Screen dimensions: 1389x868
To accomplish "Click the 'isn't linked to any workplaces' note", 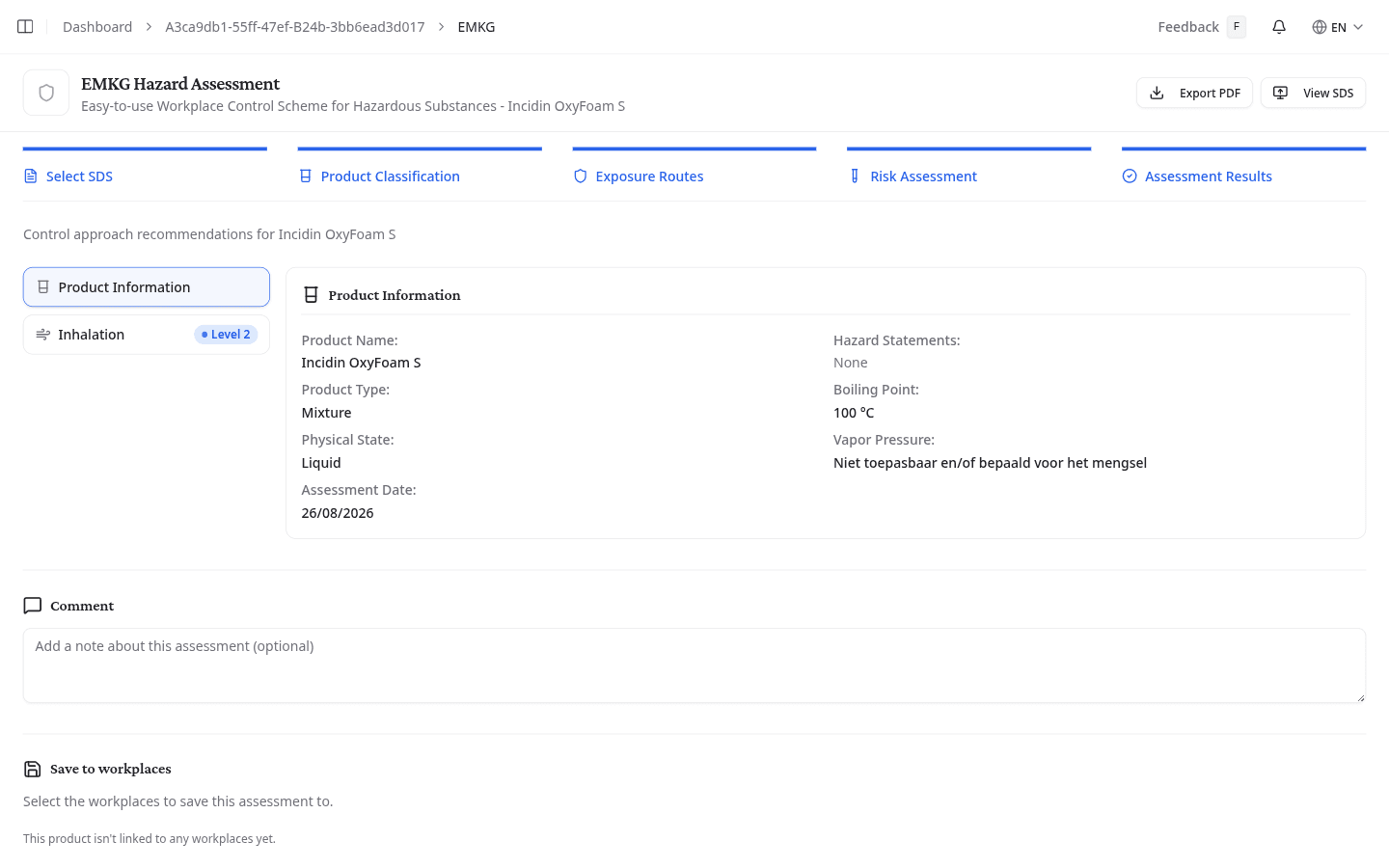I will click(x=150, y=839).
